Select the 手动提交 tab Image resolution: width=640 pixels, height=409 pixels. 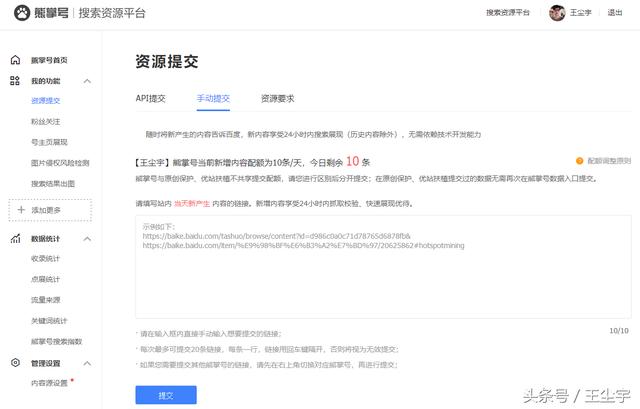213,99
